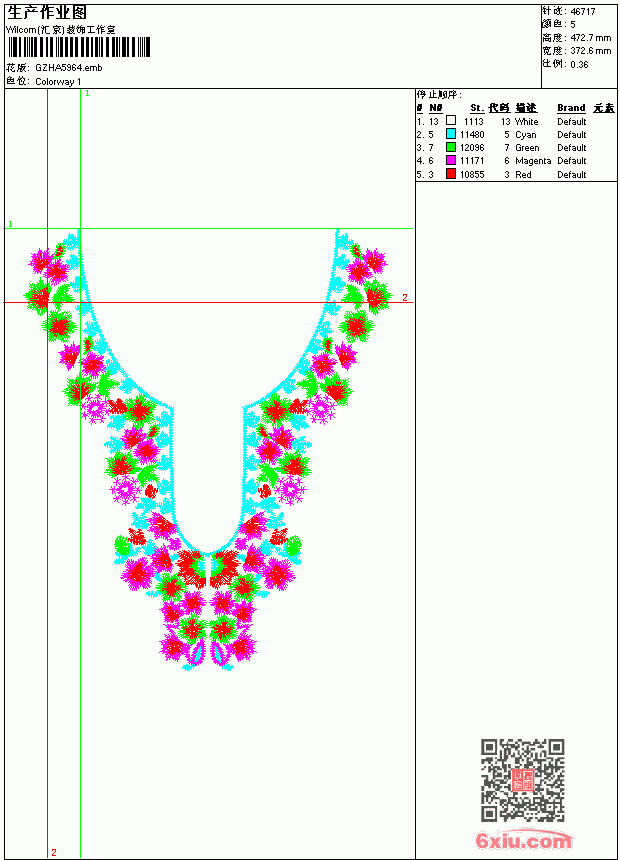This screenshot has width=620, height=860.
Task: Open the 6xiu.com watermark link
Action: coord(523,840)
